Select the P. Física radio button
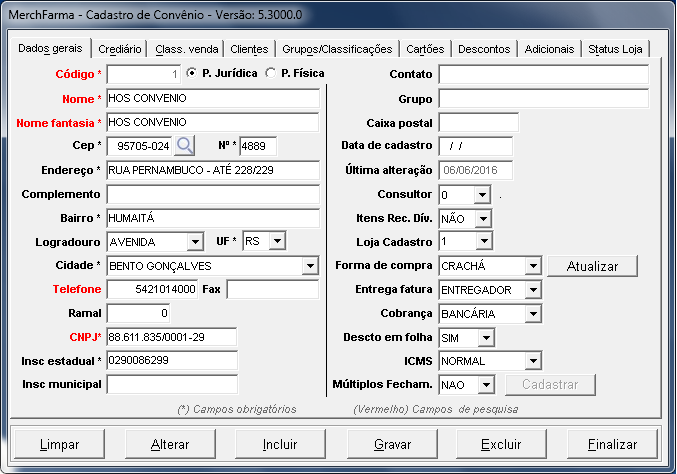Screen dimensions: 677x474 pos(271,73)
